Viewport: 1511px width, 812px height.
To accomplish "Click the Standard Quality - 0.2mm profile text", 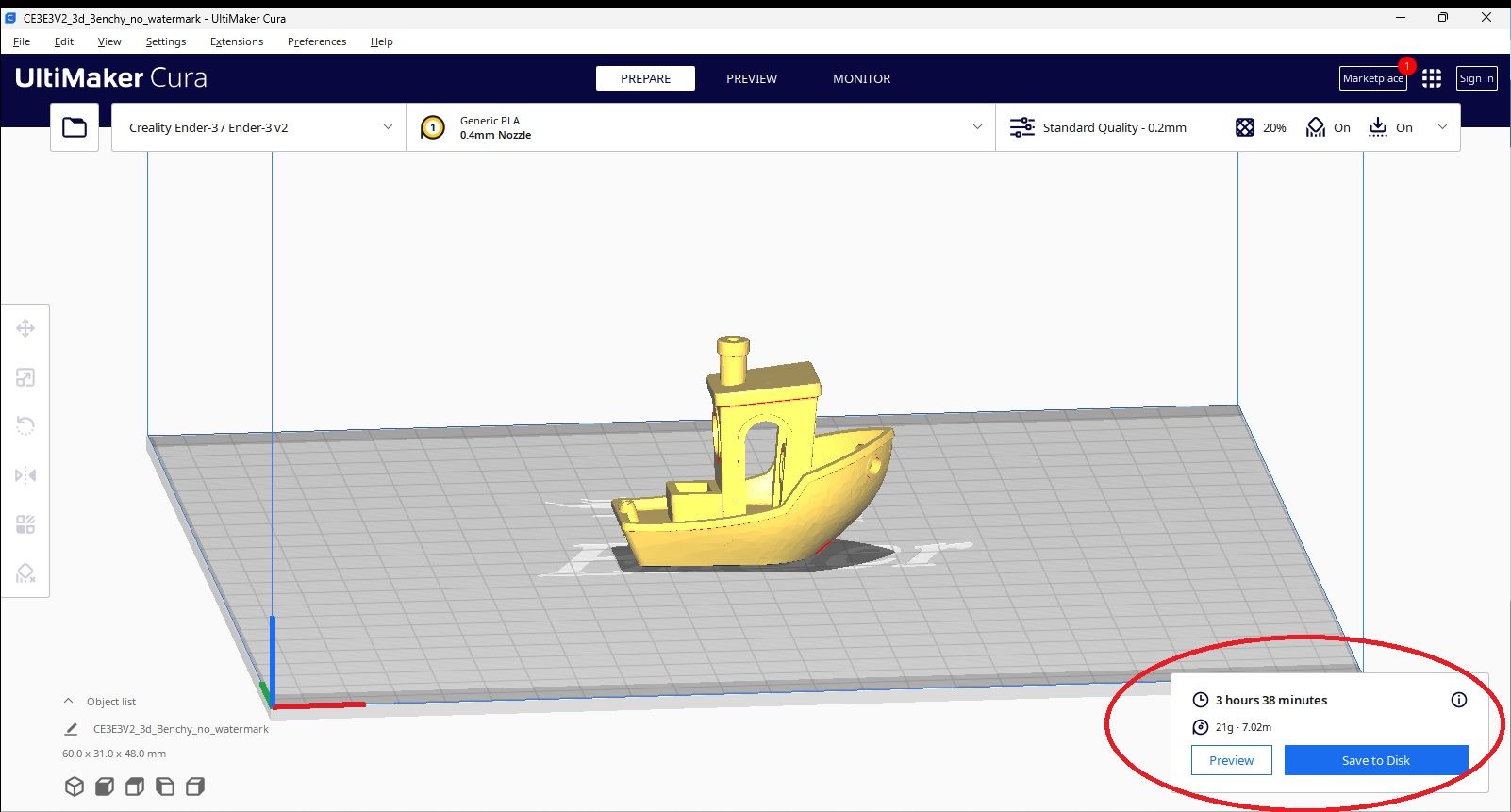I will click(x=1115, y=127).
